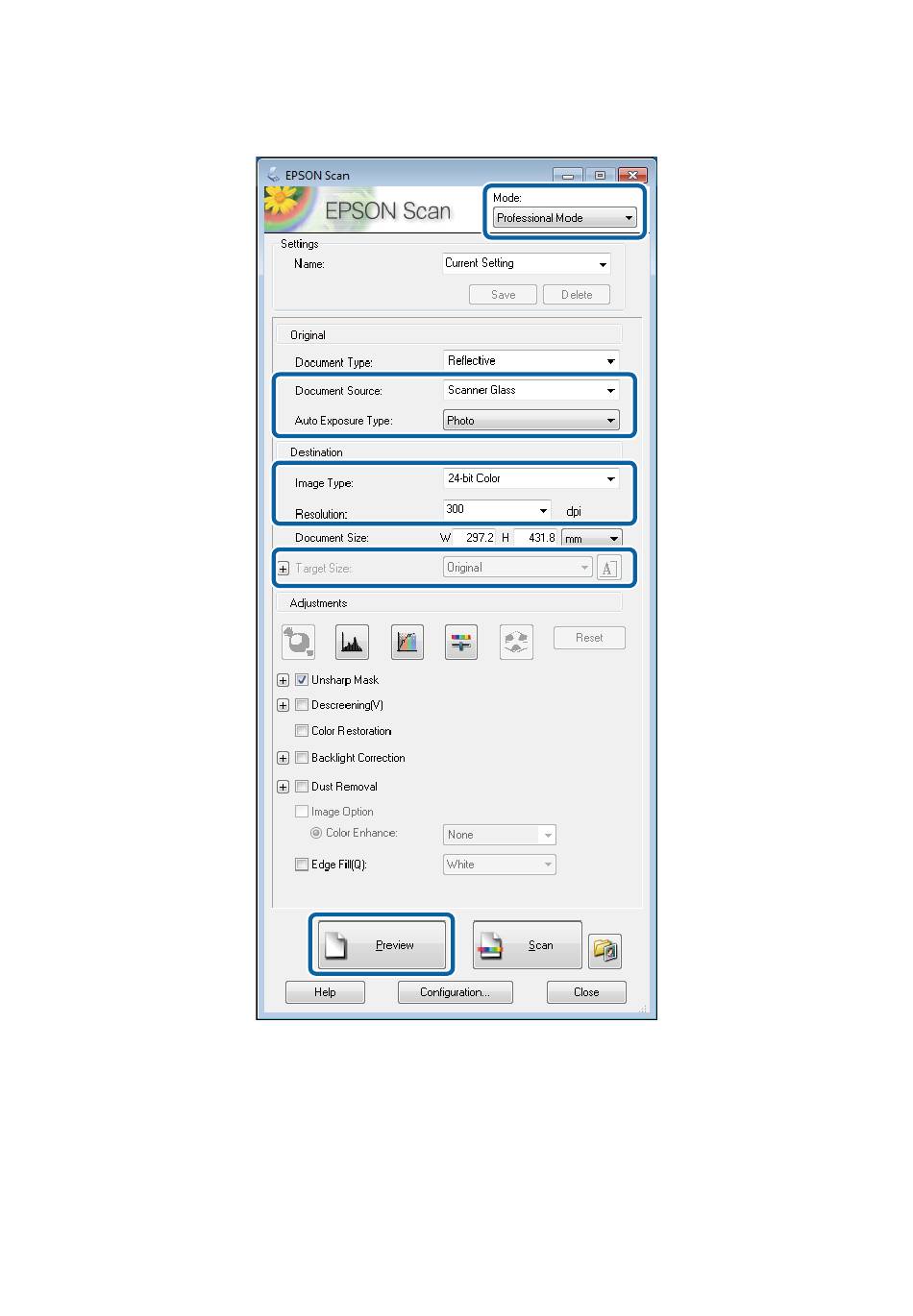Click the document height field
The height and width of the screenshot is (1316, 913).
pyautogui.click(x=536, y=538)
